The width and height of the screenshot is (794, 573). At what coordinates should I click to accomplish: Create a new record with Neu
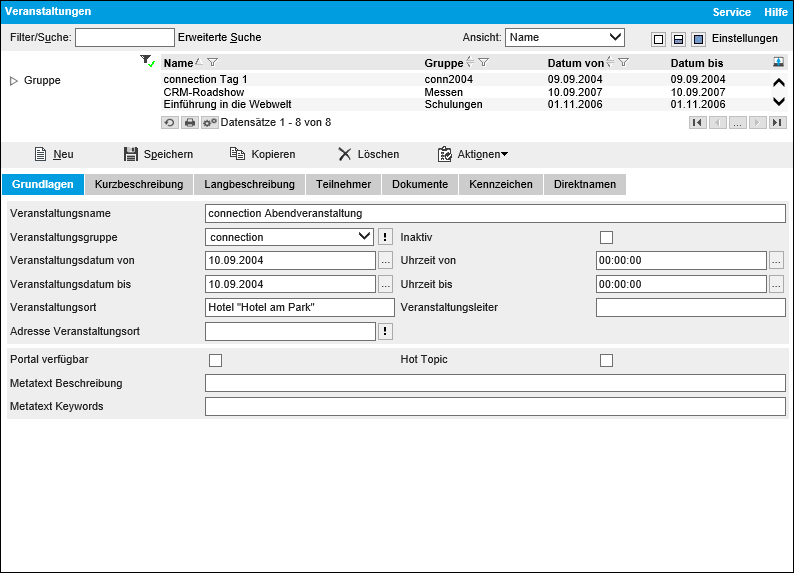click(x=54, y=154)
